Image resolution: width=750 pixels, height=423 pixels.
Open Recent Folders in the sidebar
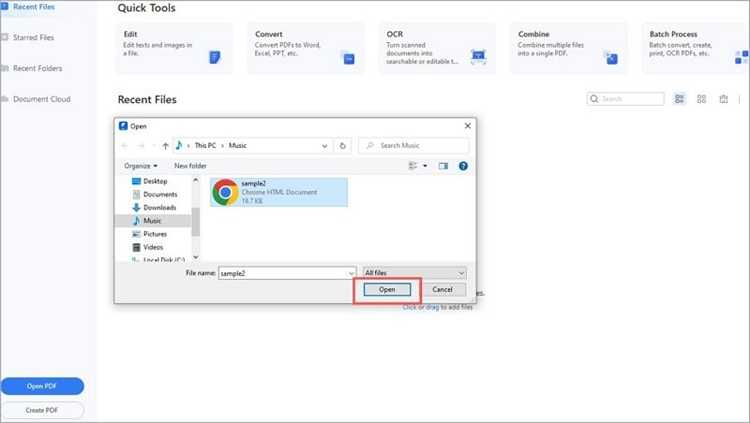(37, 68)
